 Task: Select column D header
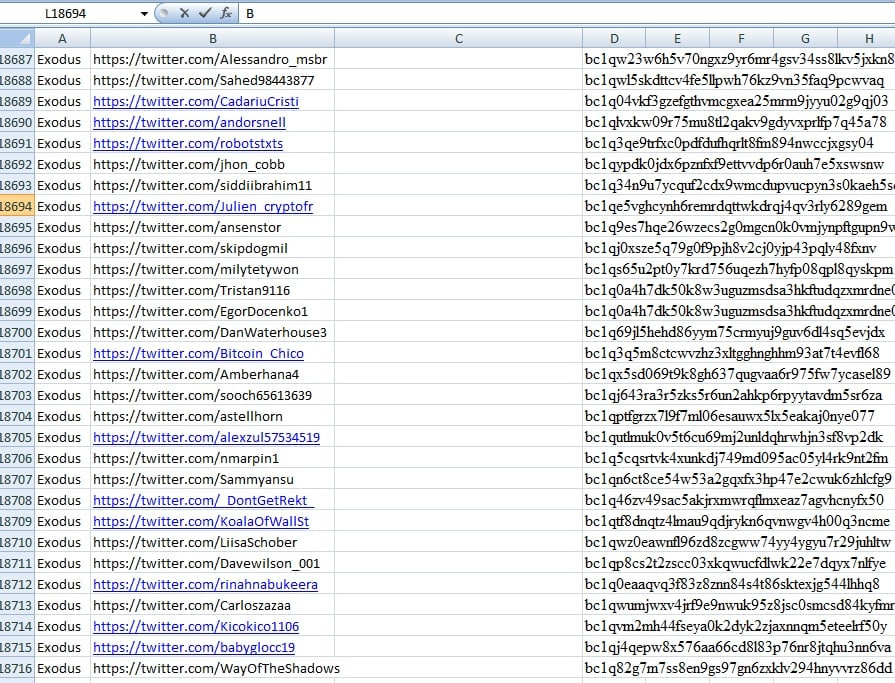[613, 38]
